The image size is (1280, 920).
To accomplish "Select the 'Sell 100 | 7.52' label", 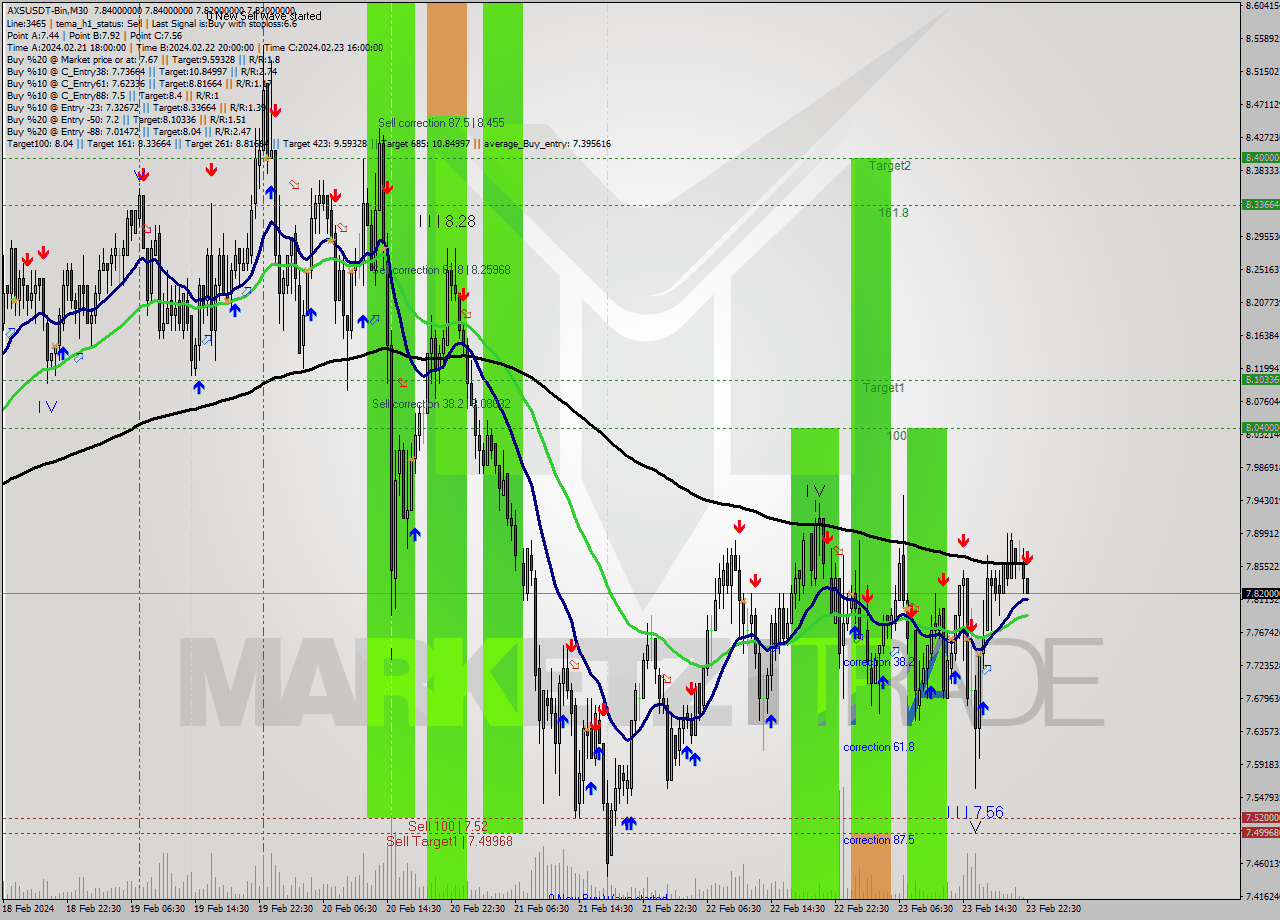I will [x=448, y=826].
